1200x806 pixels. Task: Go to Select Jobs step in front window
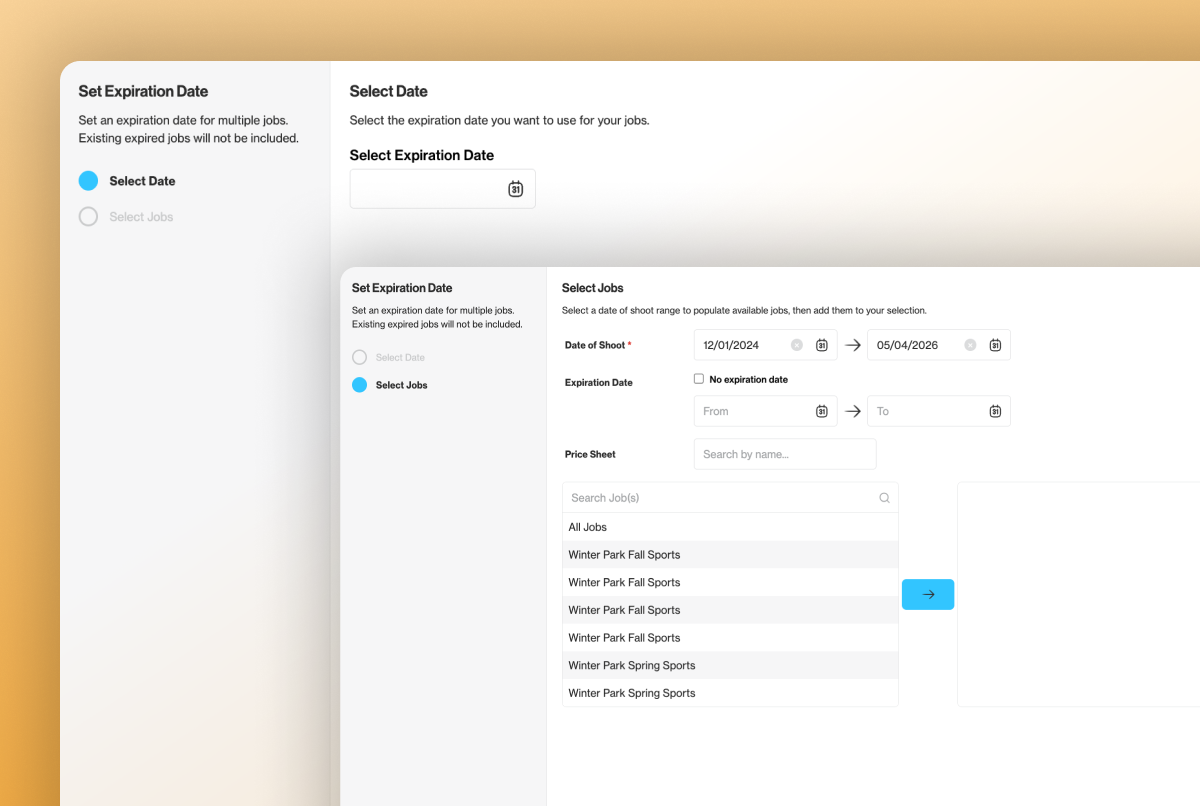pyautogui.click(x=390, y=385)
